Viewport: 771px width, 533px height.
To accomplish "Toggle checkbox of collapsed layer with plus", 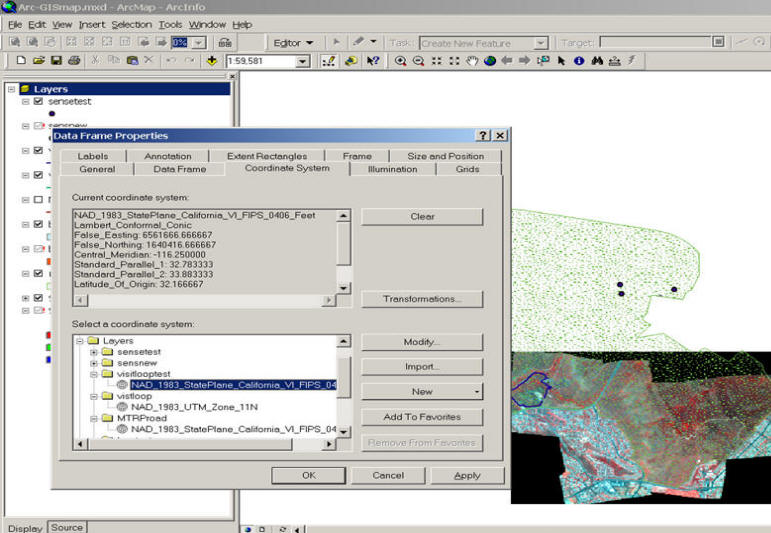I will click(38, 298).
